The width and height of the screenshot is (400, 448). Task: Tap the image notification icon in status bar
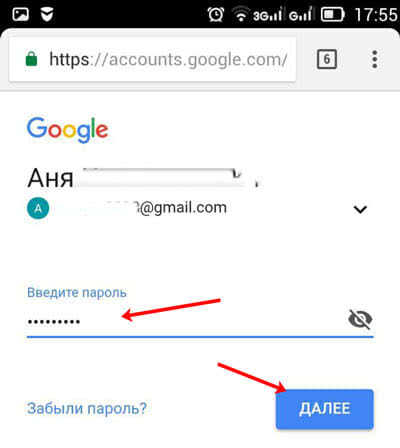(x=20, y=14)
